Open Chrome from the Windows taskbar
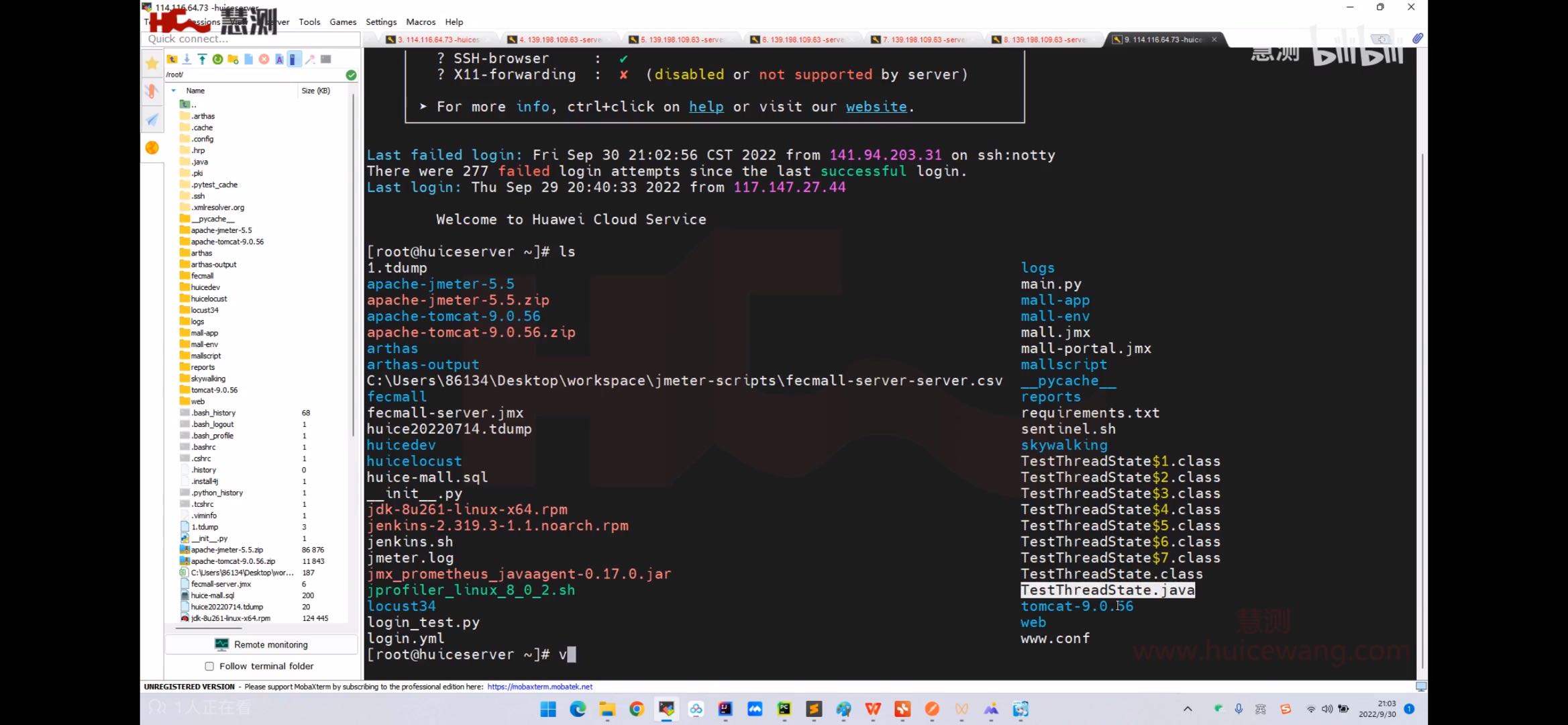Viewport: 1568px width, 725px height. [637, 709]
